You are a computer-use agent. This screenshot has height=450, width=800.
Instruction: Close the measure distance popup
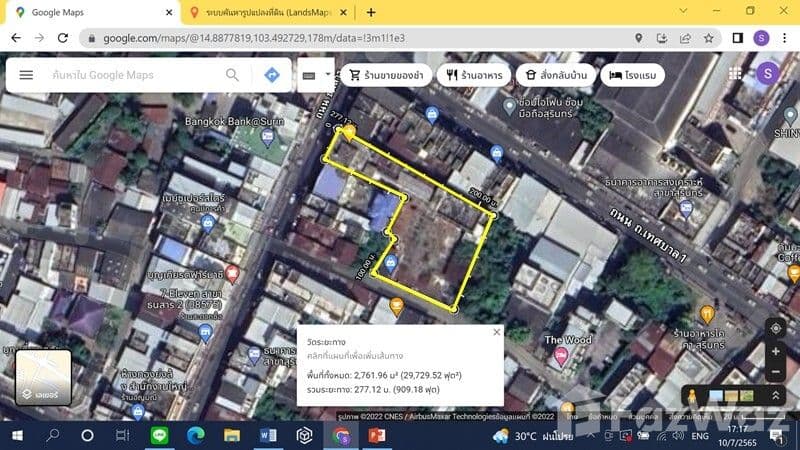pyautogui.click(x=496, y=332)
